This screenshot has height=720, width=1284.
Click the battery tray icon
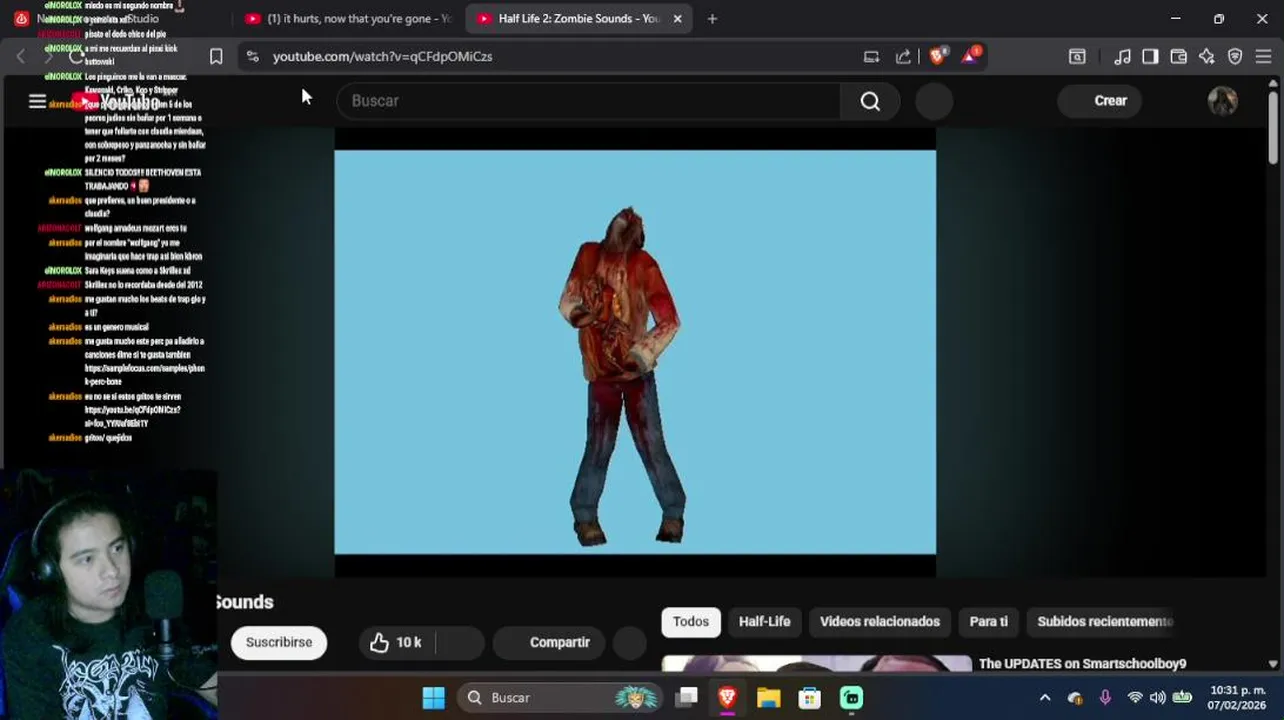[x=1182, y=698]
